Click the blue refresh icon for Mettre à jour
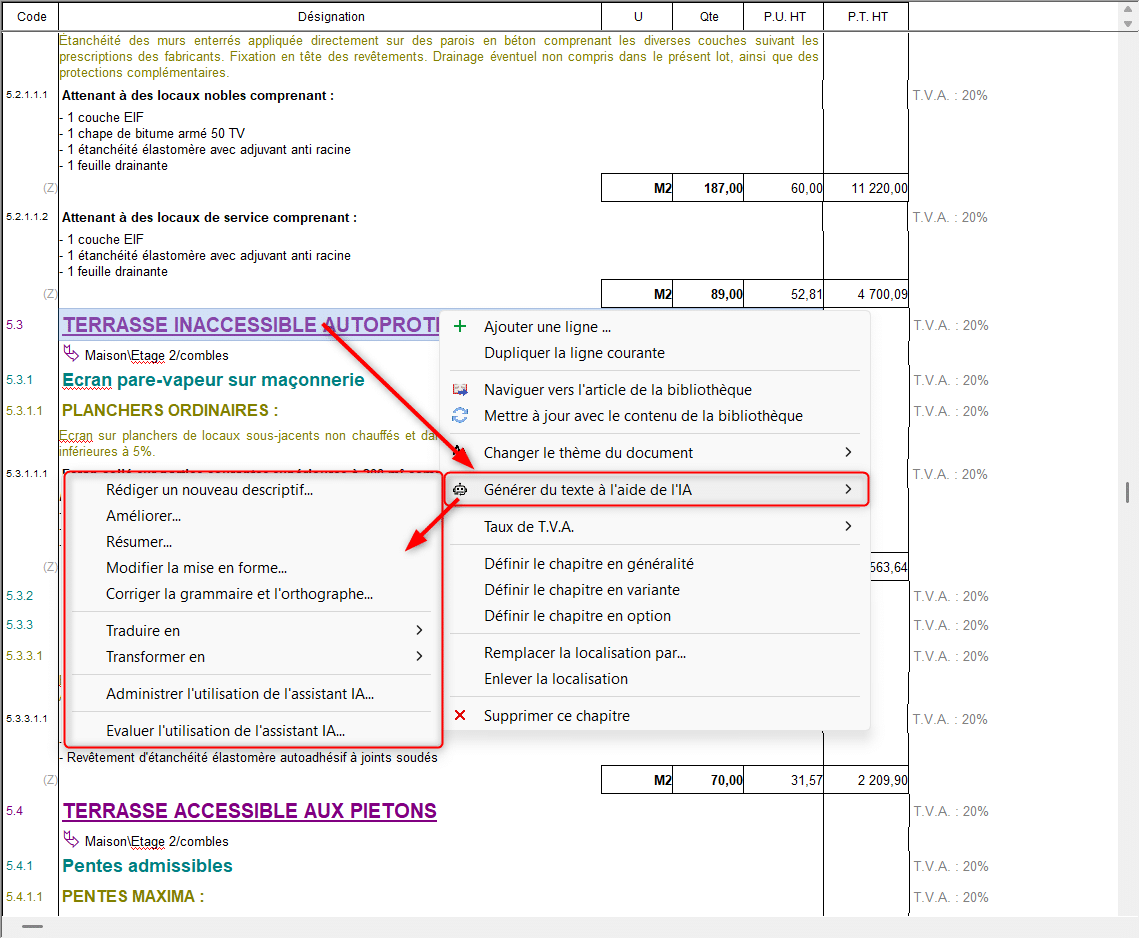This screenshot has width=1140, height=939. tap(460, 416)
